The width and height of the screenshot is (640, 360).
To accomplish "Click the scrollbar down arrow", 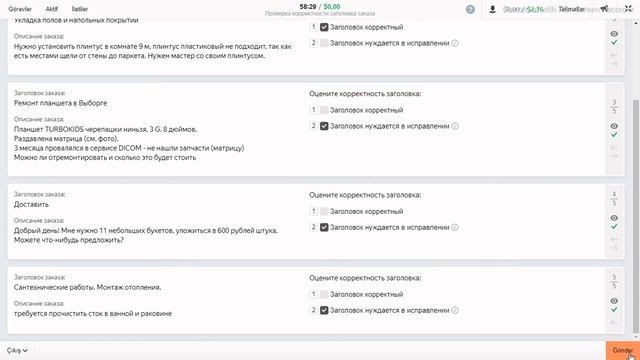I will pyautogui.click(x=636, y=338).
